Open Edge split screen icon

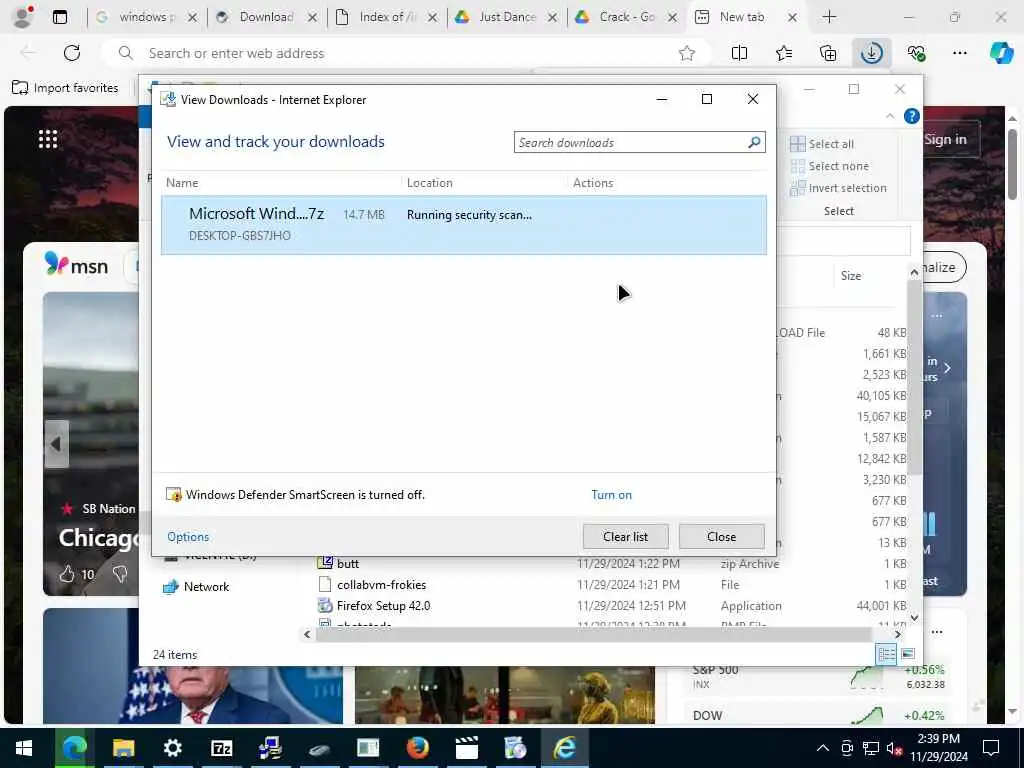coord(739,53)
